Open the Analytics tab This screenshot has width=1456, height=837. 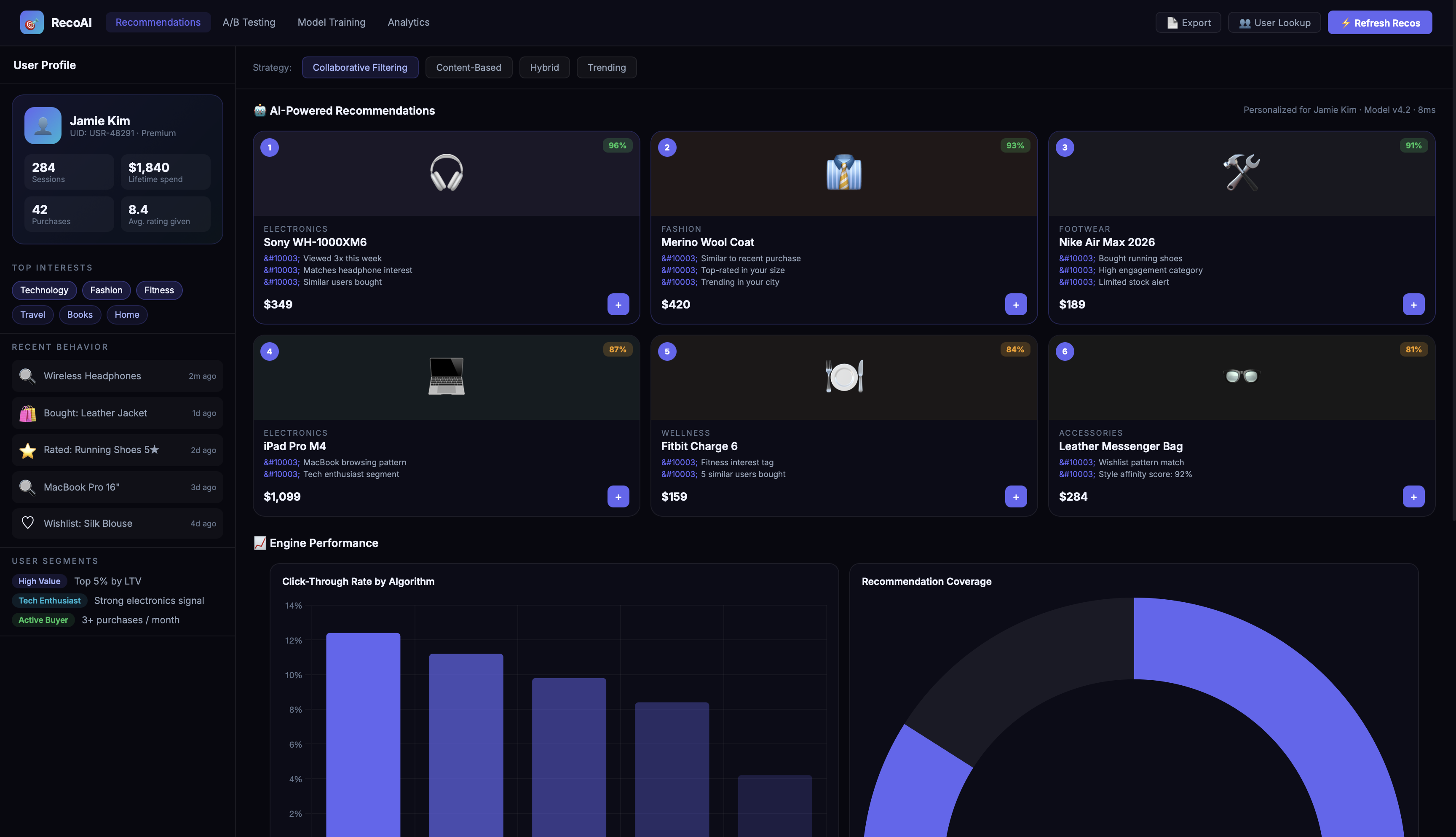409,22
